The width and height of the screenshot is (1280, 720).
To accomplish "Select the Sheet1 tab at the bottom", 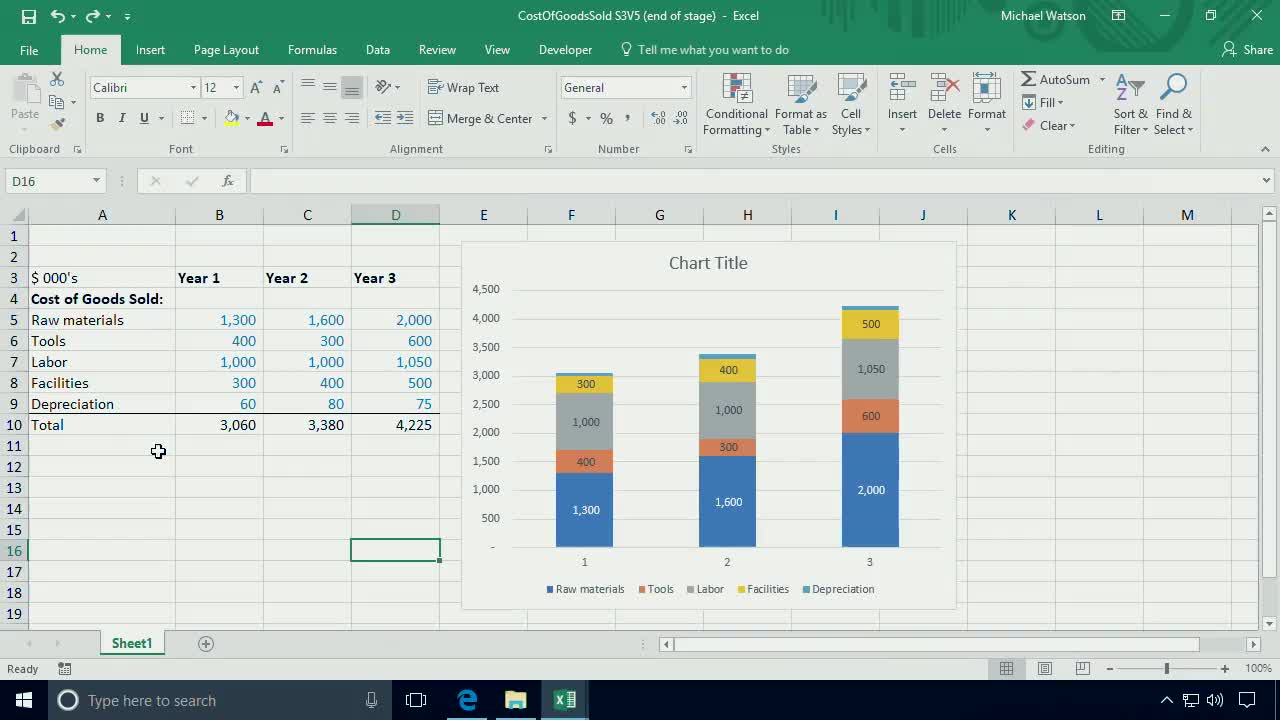I will point(131,643).
